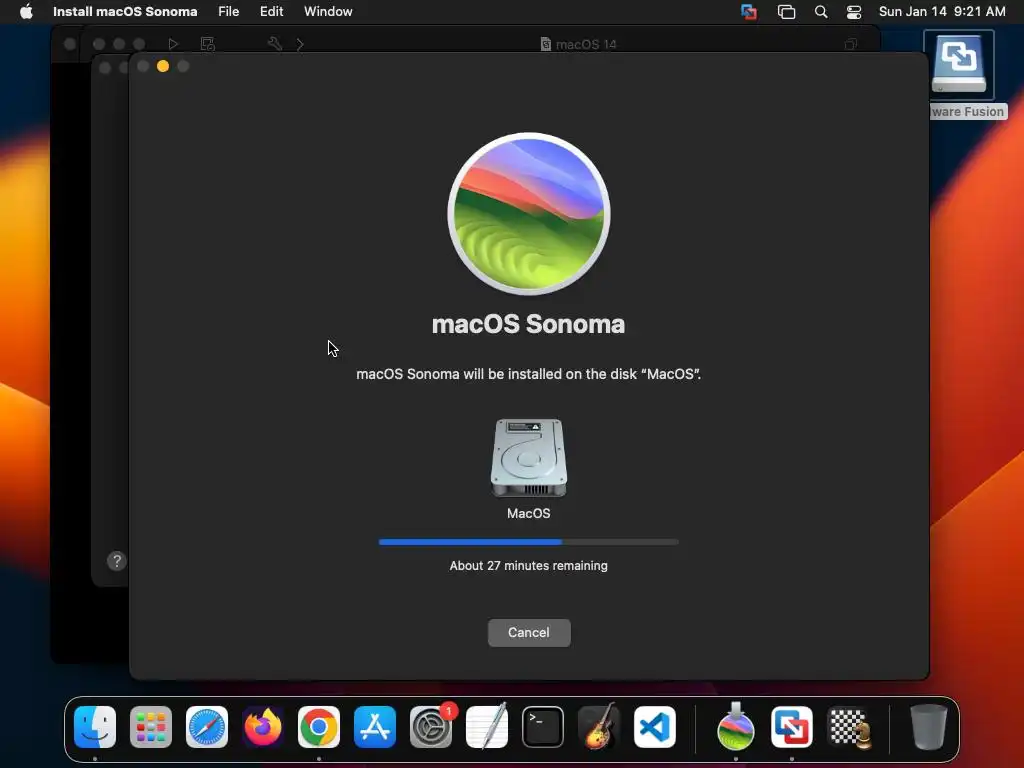Image resolution: width=1024 pixels, height=768 pixels.
Task: Open Spotlight search in the menu bar
Action: tap(821, 12)
